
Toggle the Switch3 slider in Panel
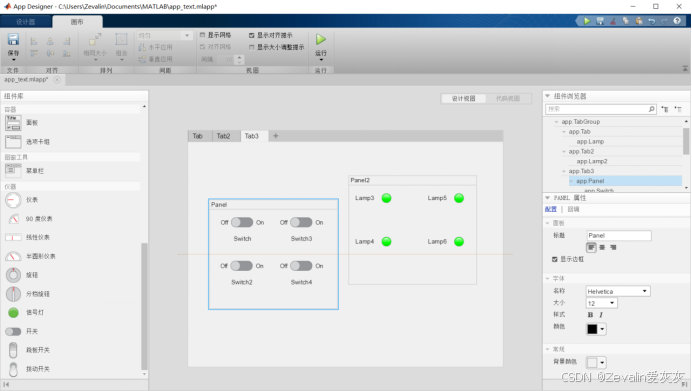click(x=301, y=222)
